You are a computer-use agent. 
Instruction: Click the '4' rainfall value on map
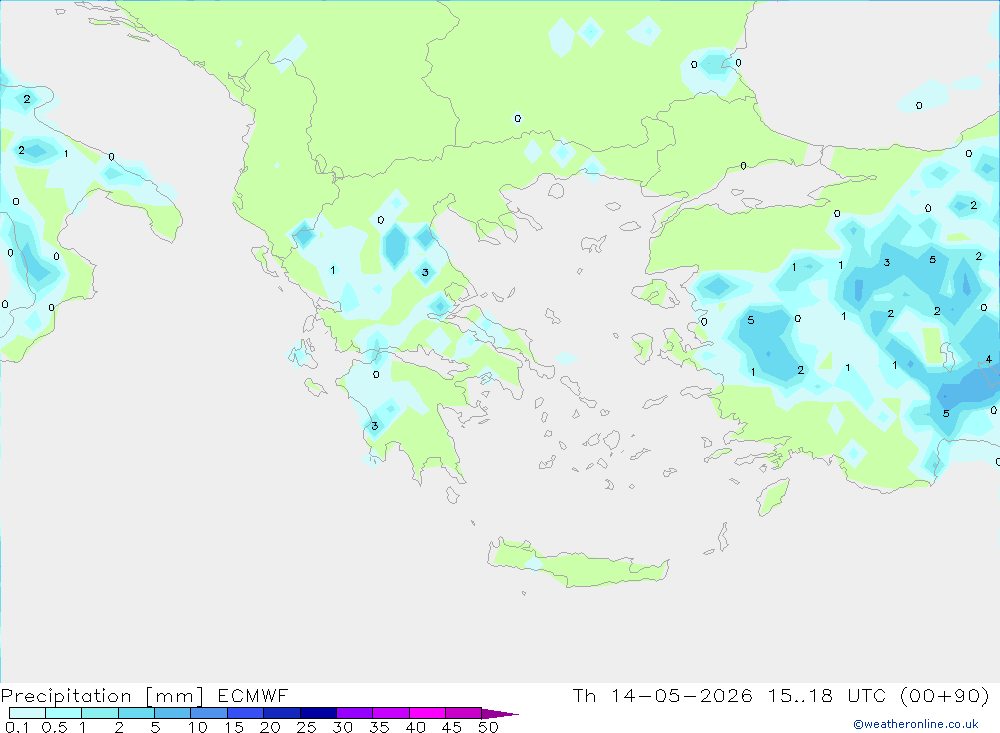coord(989,359)
